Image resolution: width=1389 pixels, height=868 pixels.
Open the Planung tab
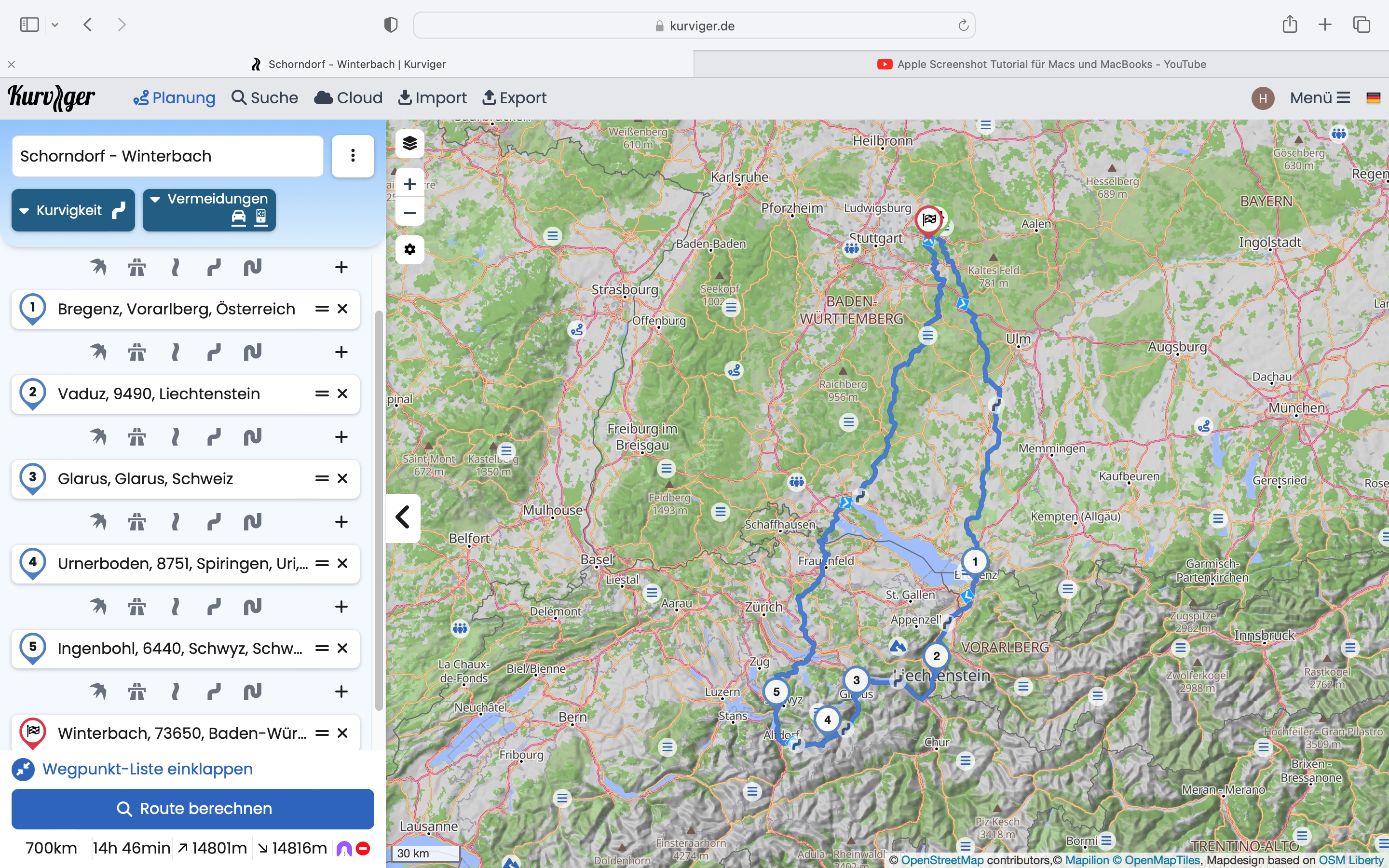coord(174,98)
